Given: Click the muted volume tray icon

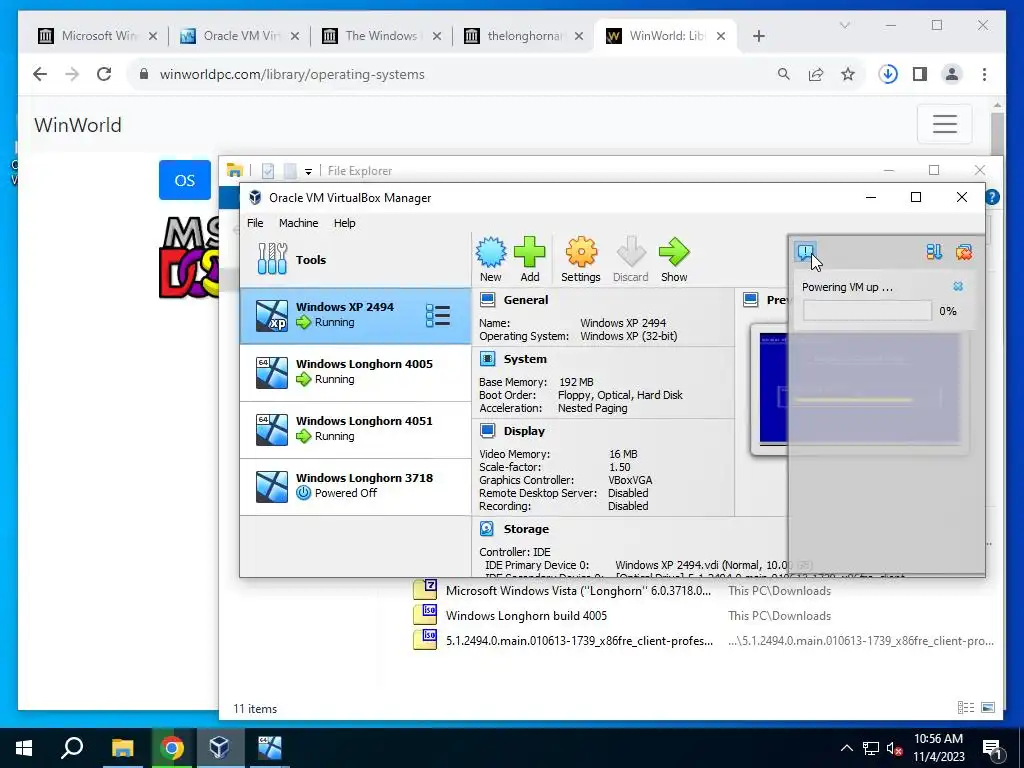Looking at the screenshot, I should 894,748.
